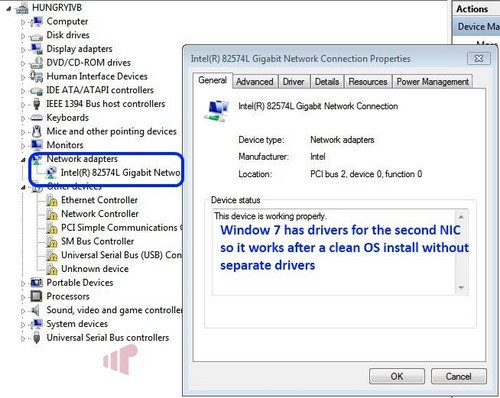
Task: Close the Intel Properties dialog
Action: coord(479,59)
